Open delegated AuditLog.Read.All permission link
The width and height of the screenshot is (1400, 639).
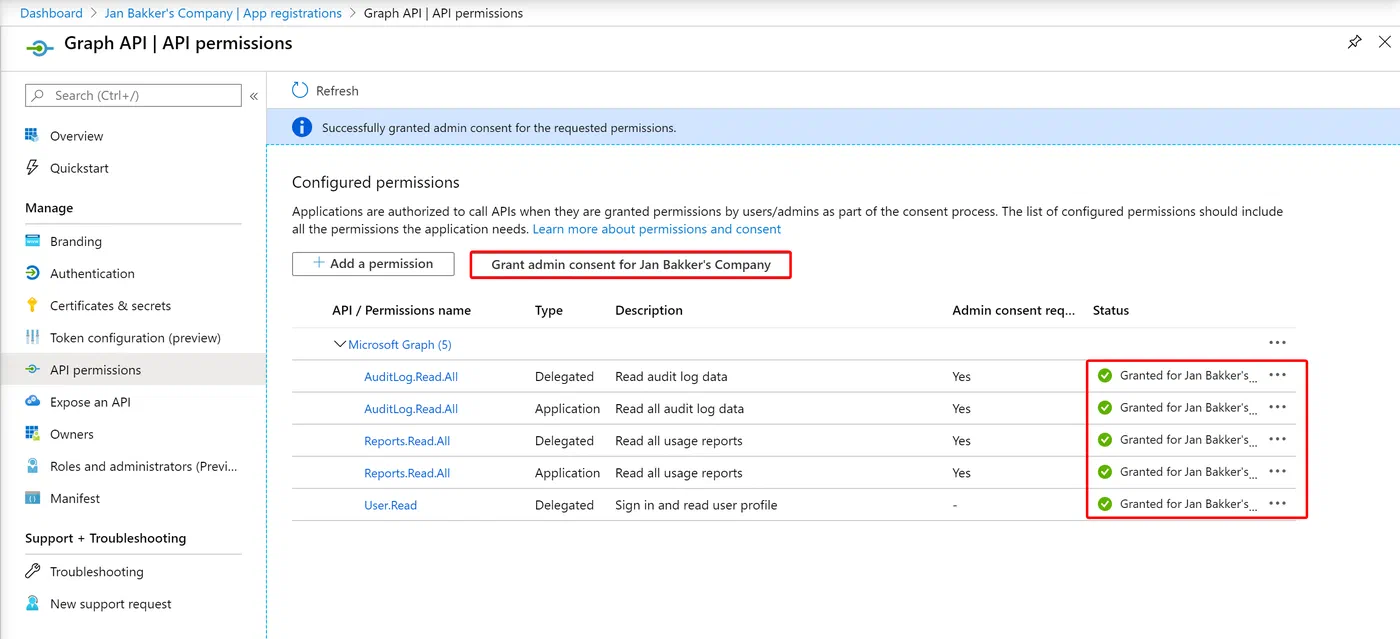411,377
